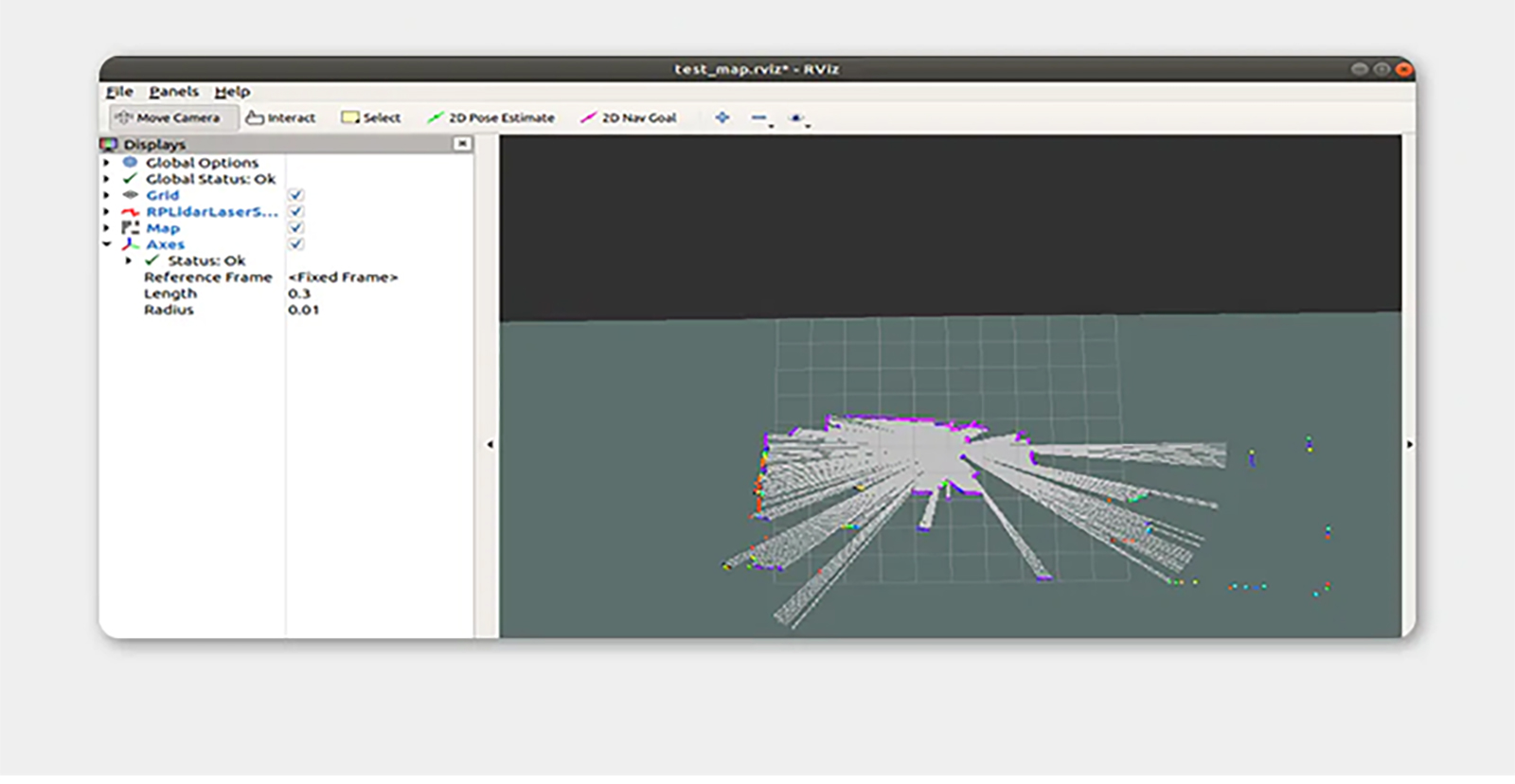1515x784 pixels.
Task: Click the 2D Nav Goal tool
Action: [629, 117]
